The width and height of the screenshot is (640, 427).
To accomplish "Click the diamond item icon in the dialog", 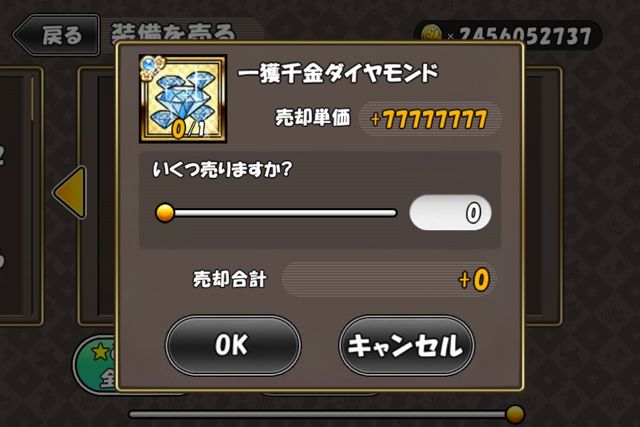I will point(183,99).
